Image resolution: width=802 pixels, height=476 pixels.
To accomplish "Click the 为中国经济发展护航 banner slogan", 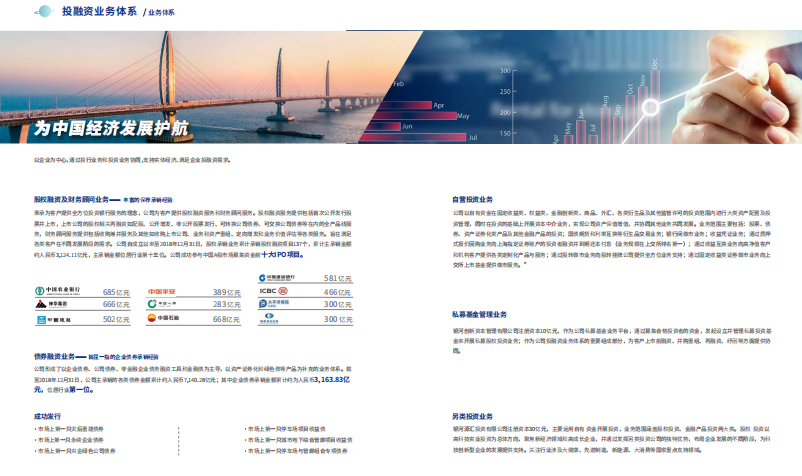I will [x=111, y=128].
